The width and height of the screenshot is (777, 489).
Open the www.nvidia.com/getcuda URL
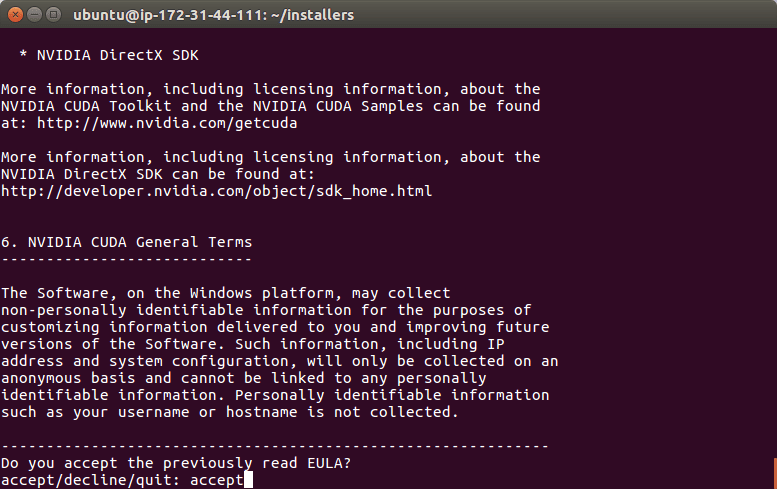point(167,123)
